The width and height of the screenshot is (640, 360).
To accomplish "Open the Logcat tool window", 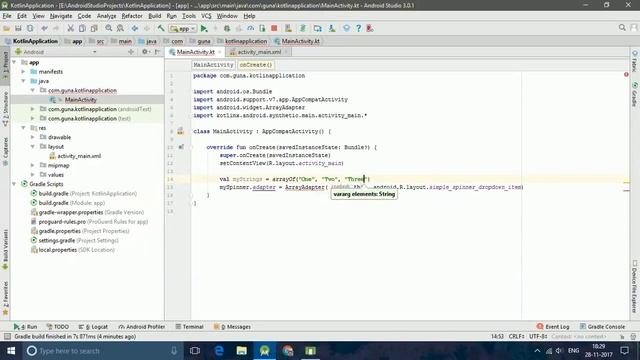I will (x=93, y=327).
